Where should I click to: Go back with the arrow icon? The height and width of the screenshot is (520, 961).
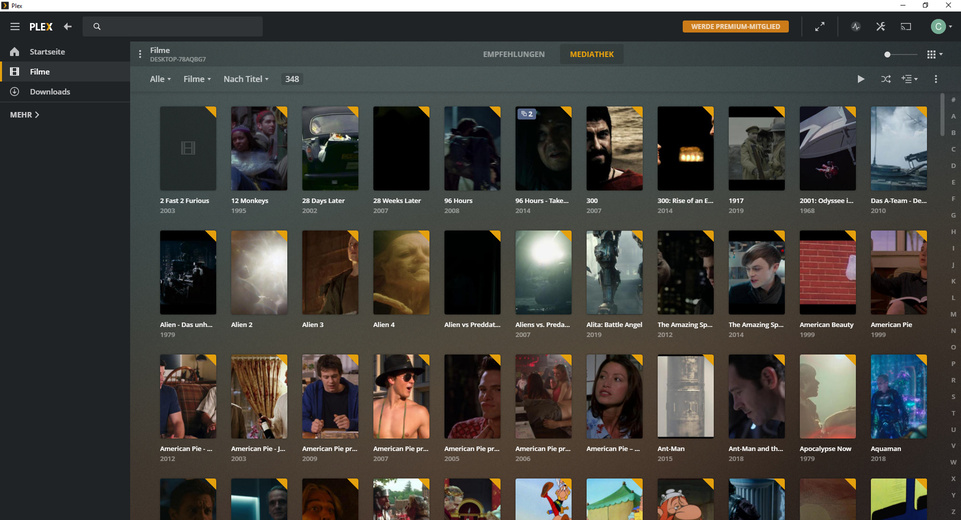(67, 26)
